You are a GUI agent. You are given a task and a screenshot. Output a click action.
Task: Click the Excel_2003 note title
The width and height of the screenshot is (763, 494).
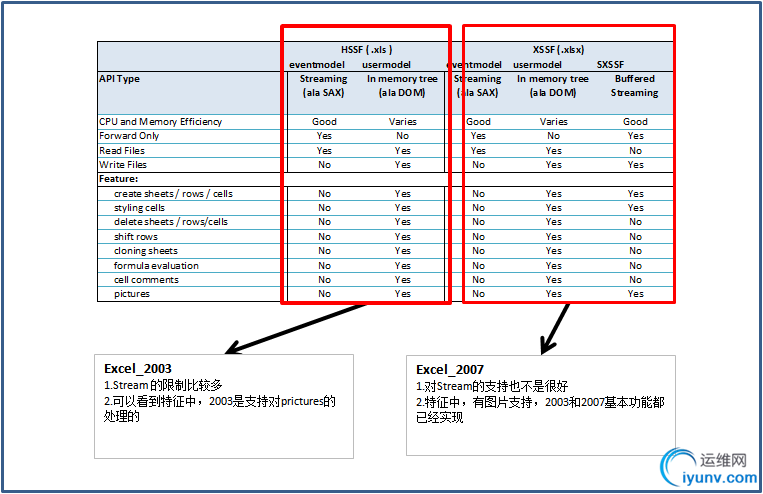138,369
